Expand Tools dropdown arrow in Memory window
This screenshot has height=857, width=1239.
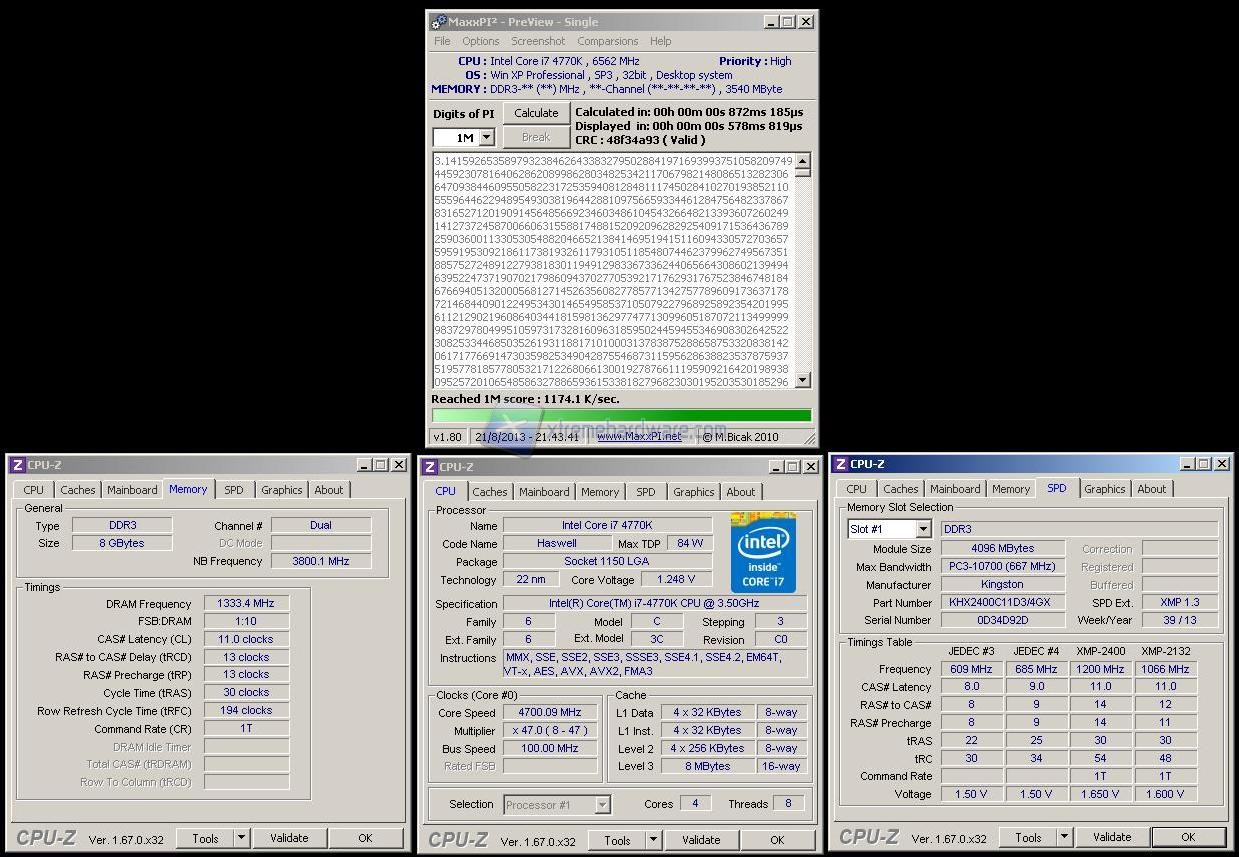(241, 838)
